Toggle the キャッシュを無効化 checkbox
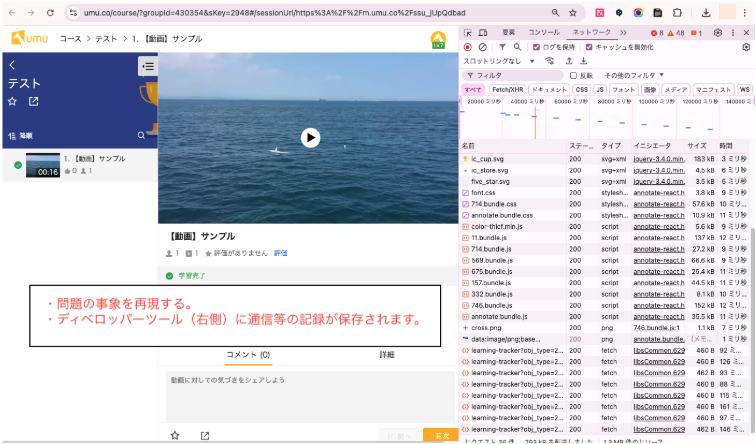Screen dimensions: 756x444 pos(588,47)
